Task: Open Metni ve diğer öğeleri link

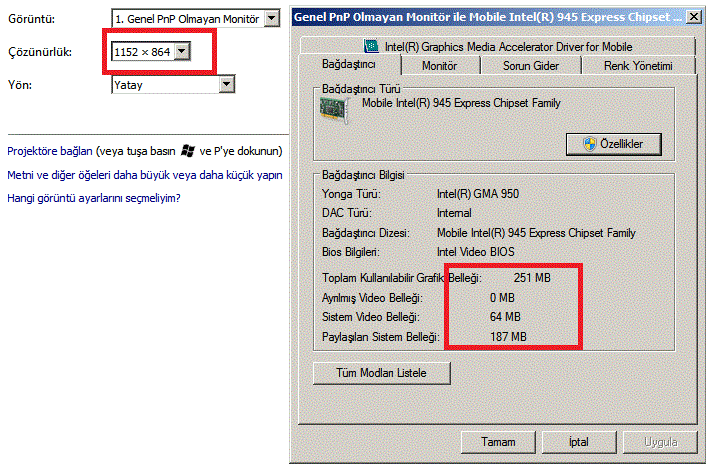Action: click(x=145, y=175)
